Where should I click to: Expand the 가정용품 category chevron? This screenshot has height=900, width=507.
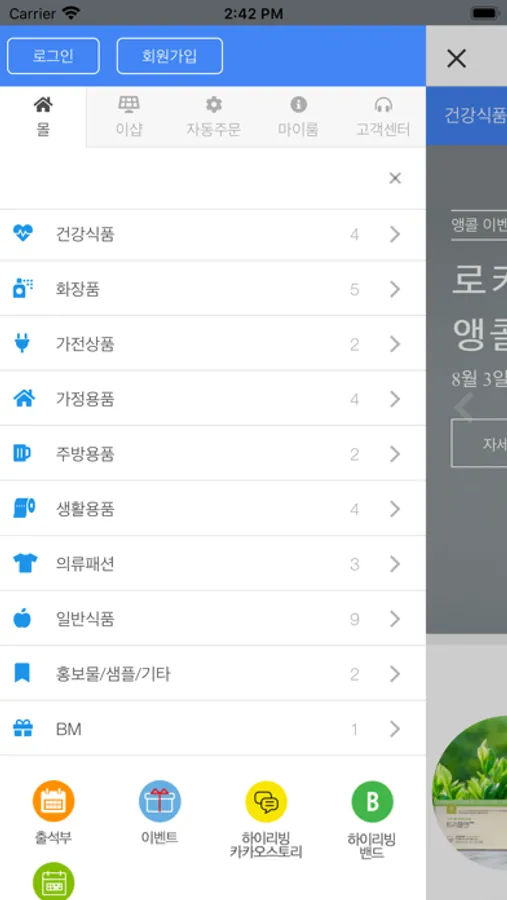pos(395,399)
